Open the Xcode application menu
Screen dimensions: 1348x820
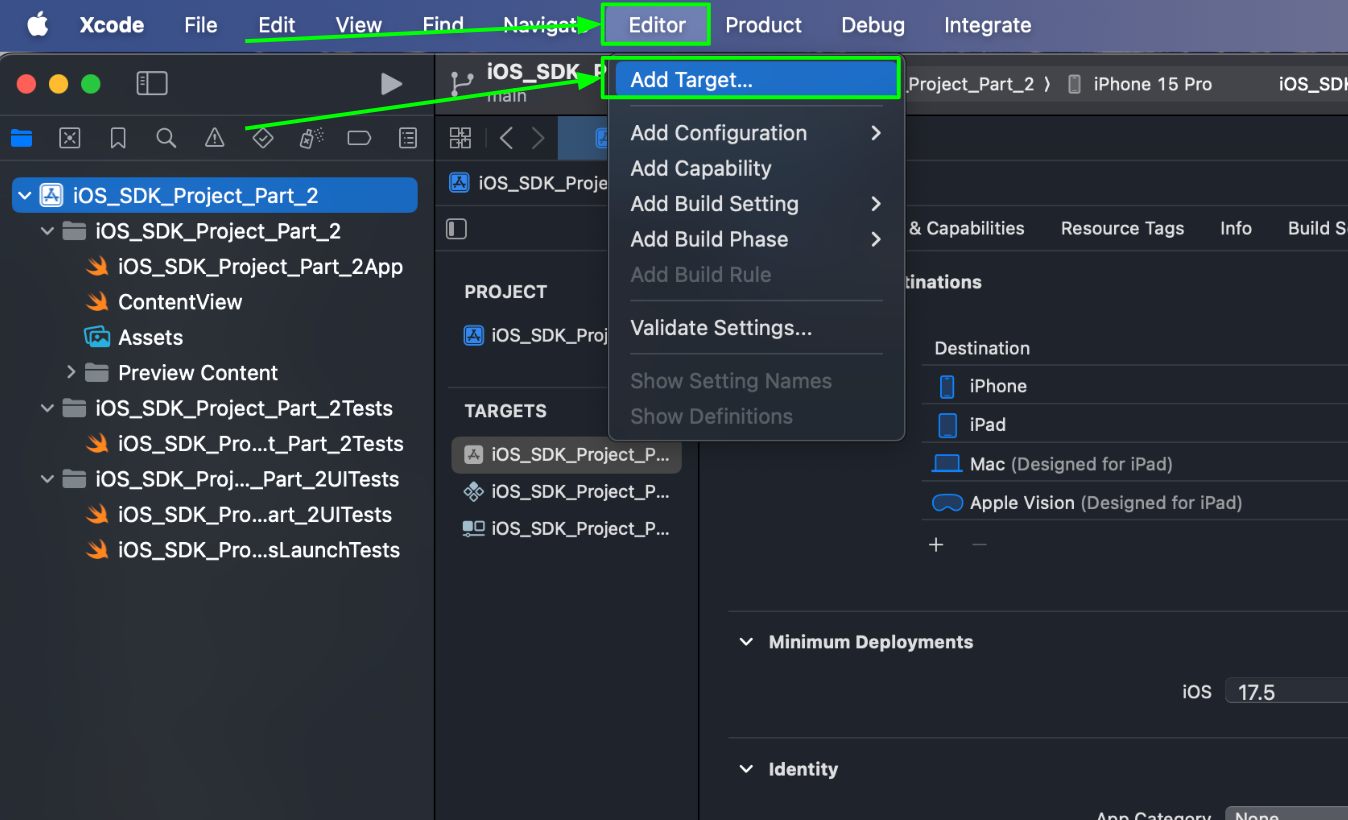point(112,25)
